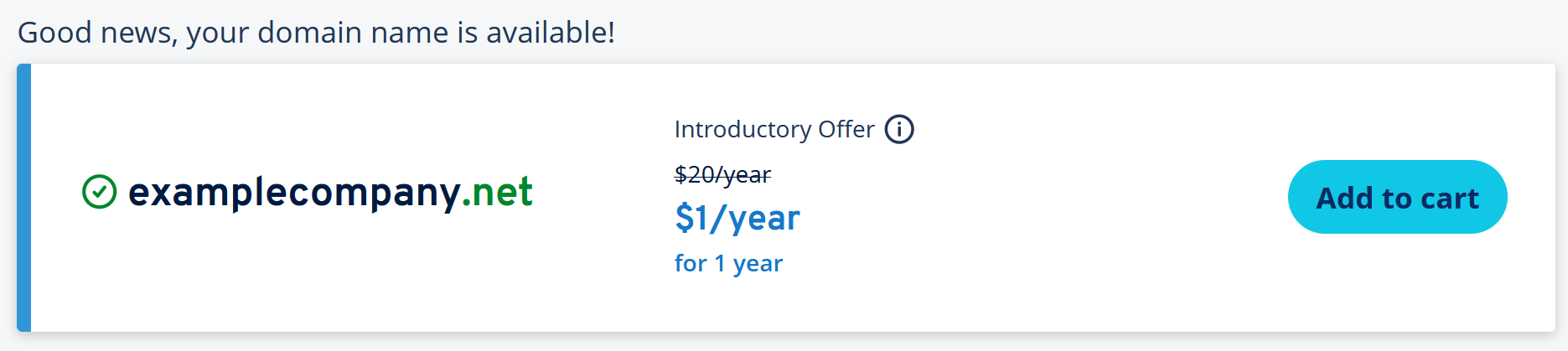Click the info icon beside Introductory Offer

[899, 130]
